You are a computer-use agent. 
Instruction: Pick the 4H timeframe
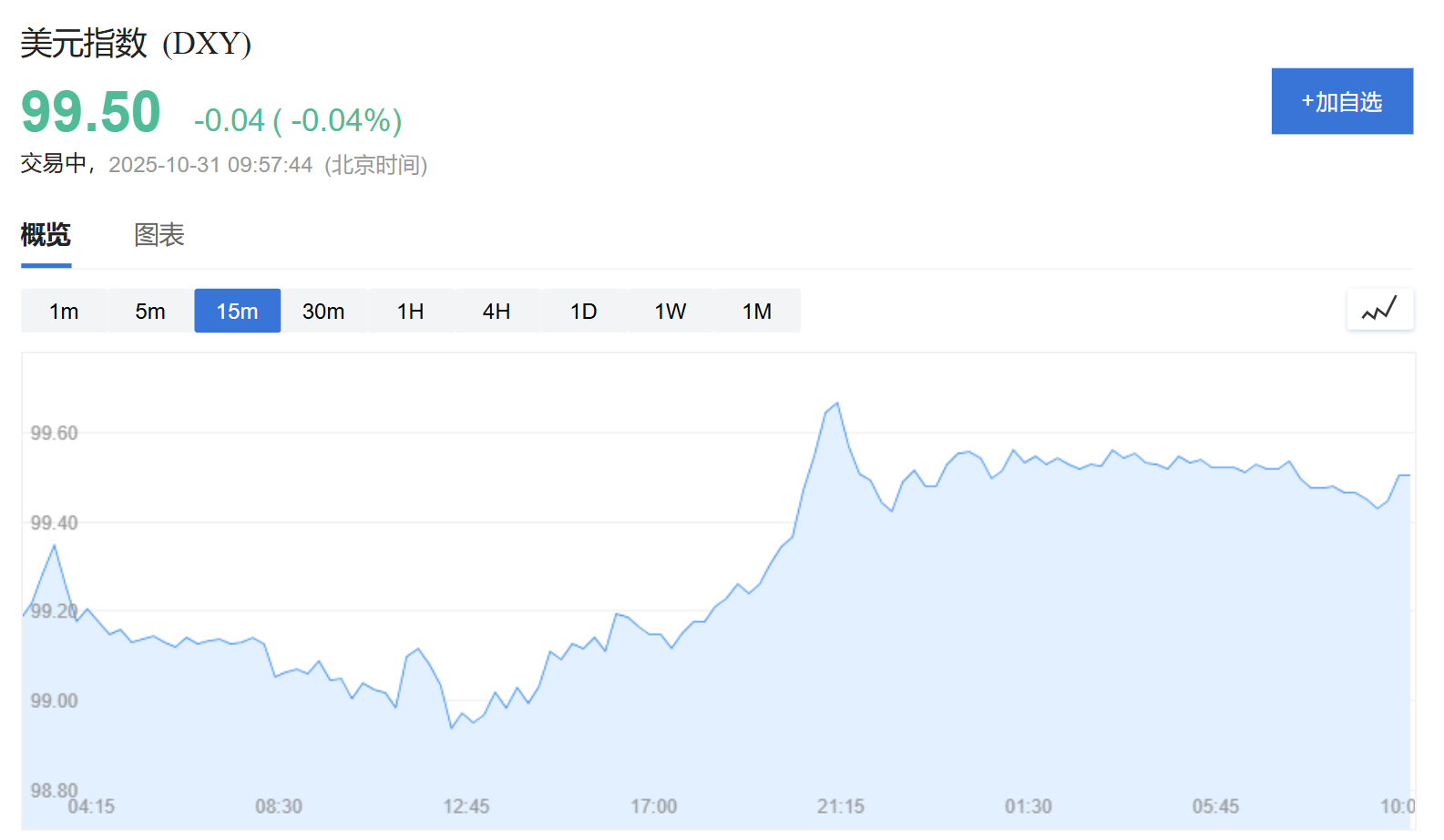(x=497, y=312)
